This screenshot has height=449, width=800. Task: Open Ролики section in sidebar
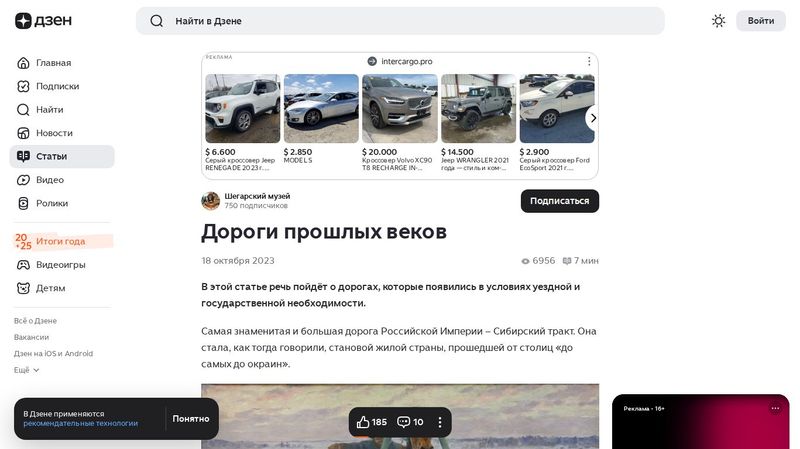pos(52,203)
